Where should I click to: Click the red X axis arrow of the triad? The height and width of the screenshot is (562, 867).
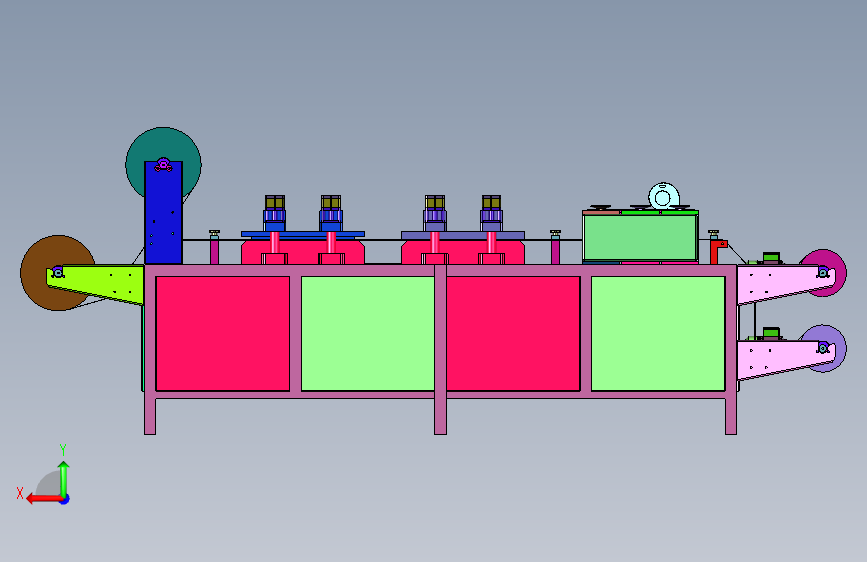point(44,499)
